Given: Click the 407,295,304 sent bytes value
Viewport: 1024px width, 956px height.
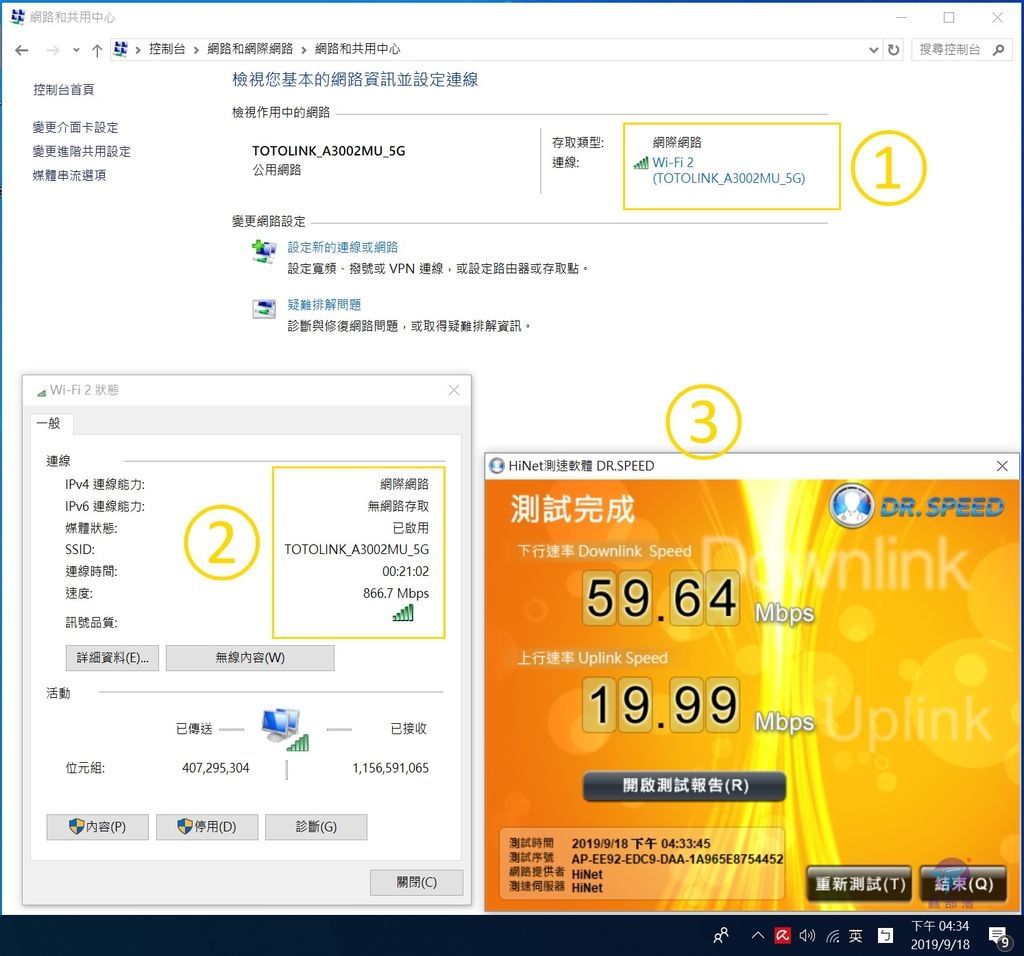Looking at the screenshot, I should 216,768.
